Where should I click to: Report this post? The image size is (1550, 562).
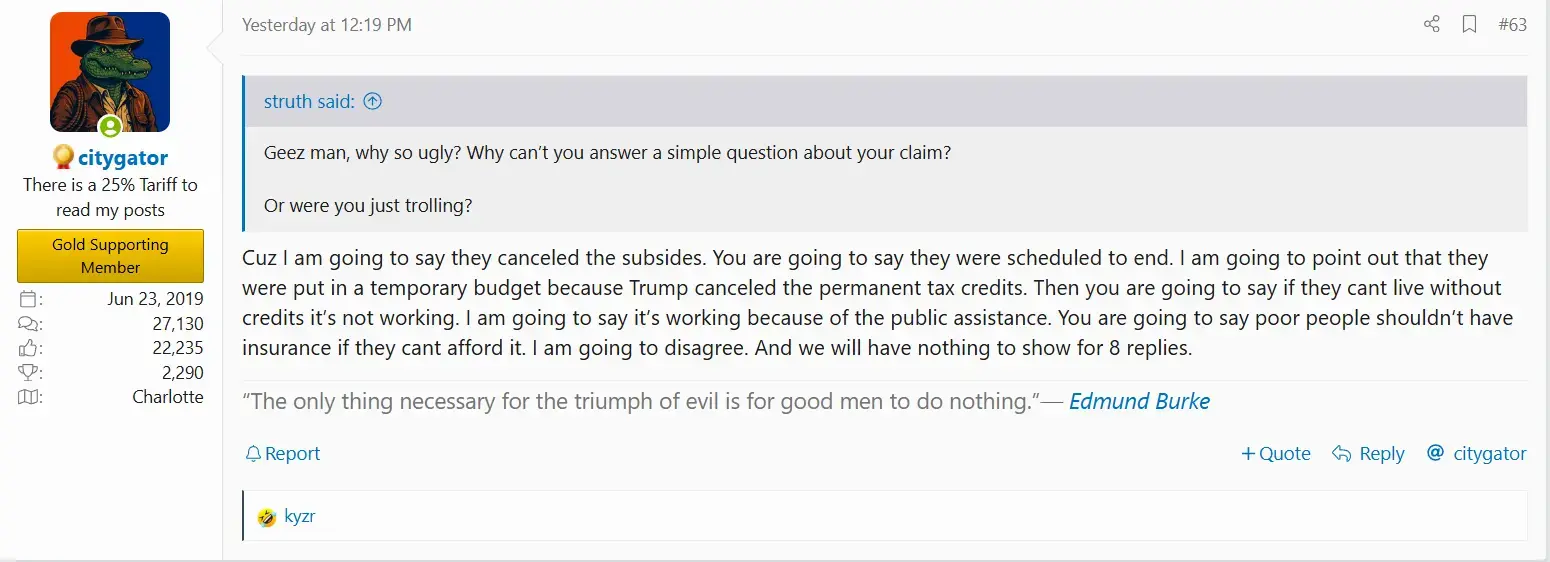click(283, 454)
